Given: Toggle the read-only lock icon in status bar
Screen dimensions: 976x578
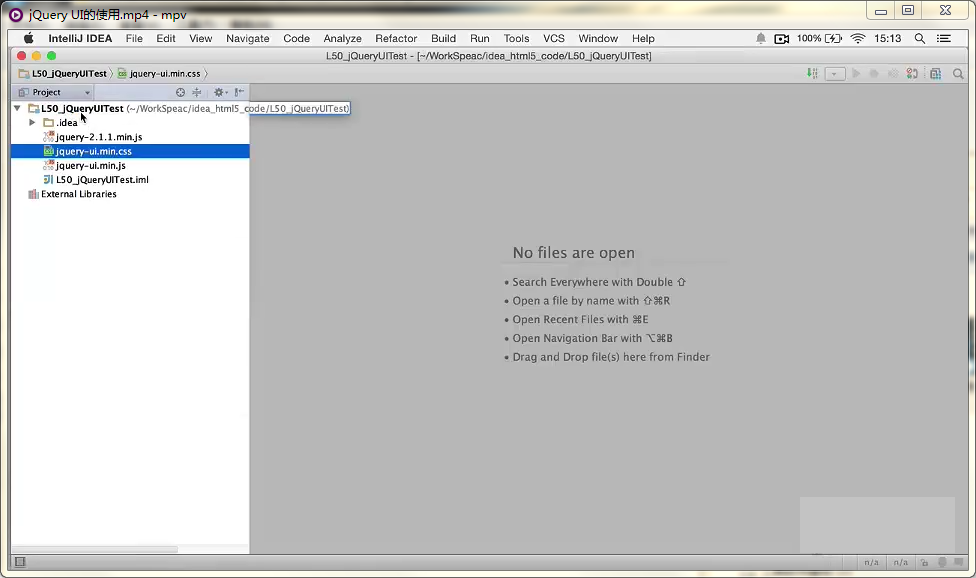Looking at the screenshot, I should (x=925, y=562).
